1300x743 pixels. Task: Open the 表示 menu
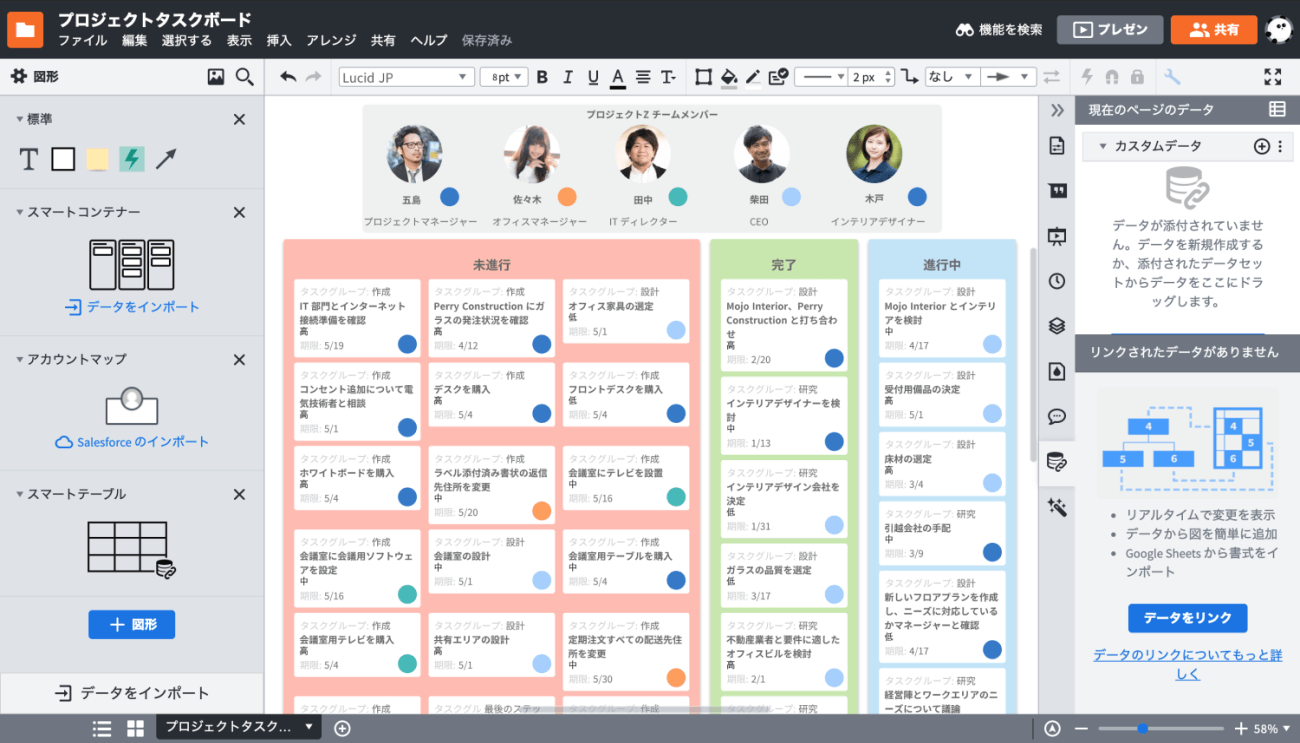(239, 40)
